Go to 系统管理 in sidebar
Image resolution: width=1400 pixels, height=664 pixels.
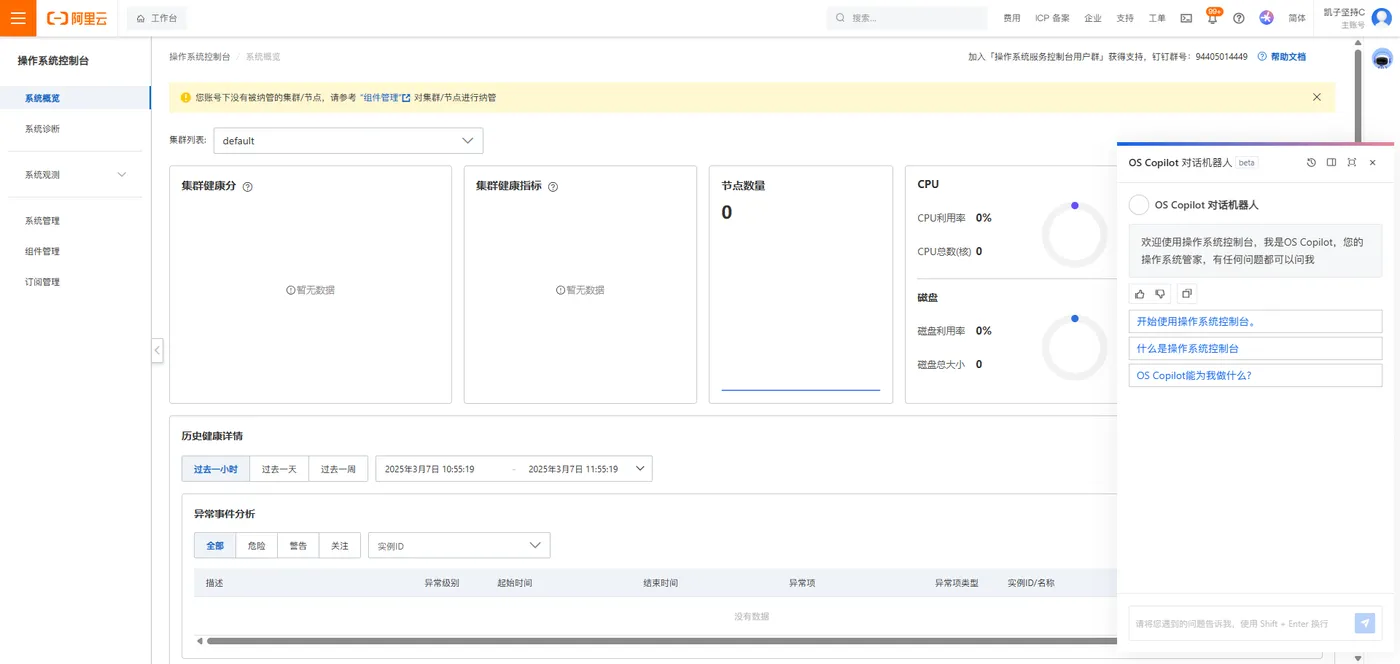coord(42,221)
